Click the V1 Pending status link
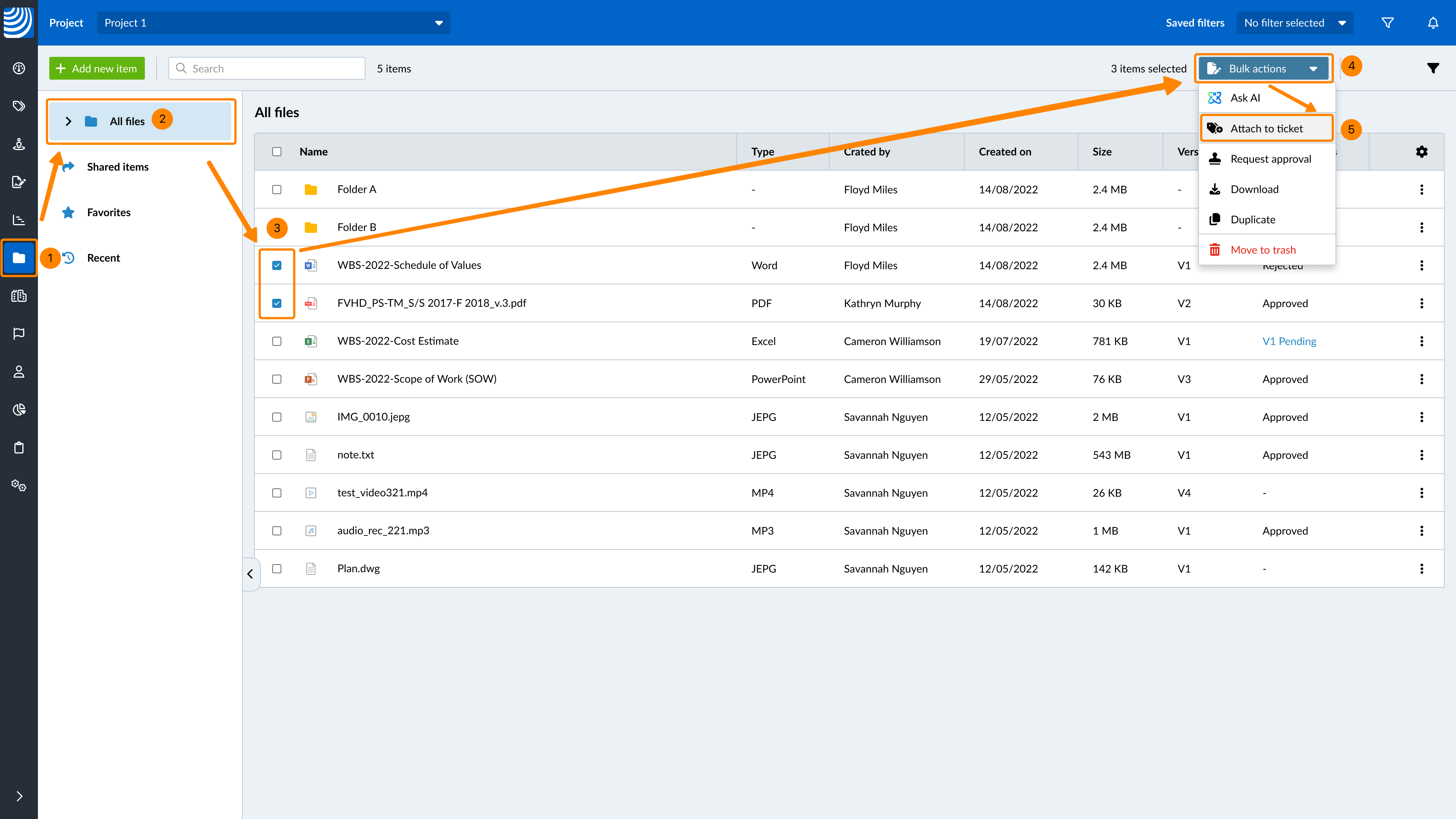The image size is (1456, 819). click(x=1289, y=341)
